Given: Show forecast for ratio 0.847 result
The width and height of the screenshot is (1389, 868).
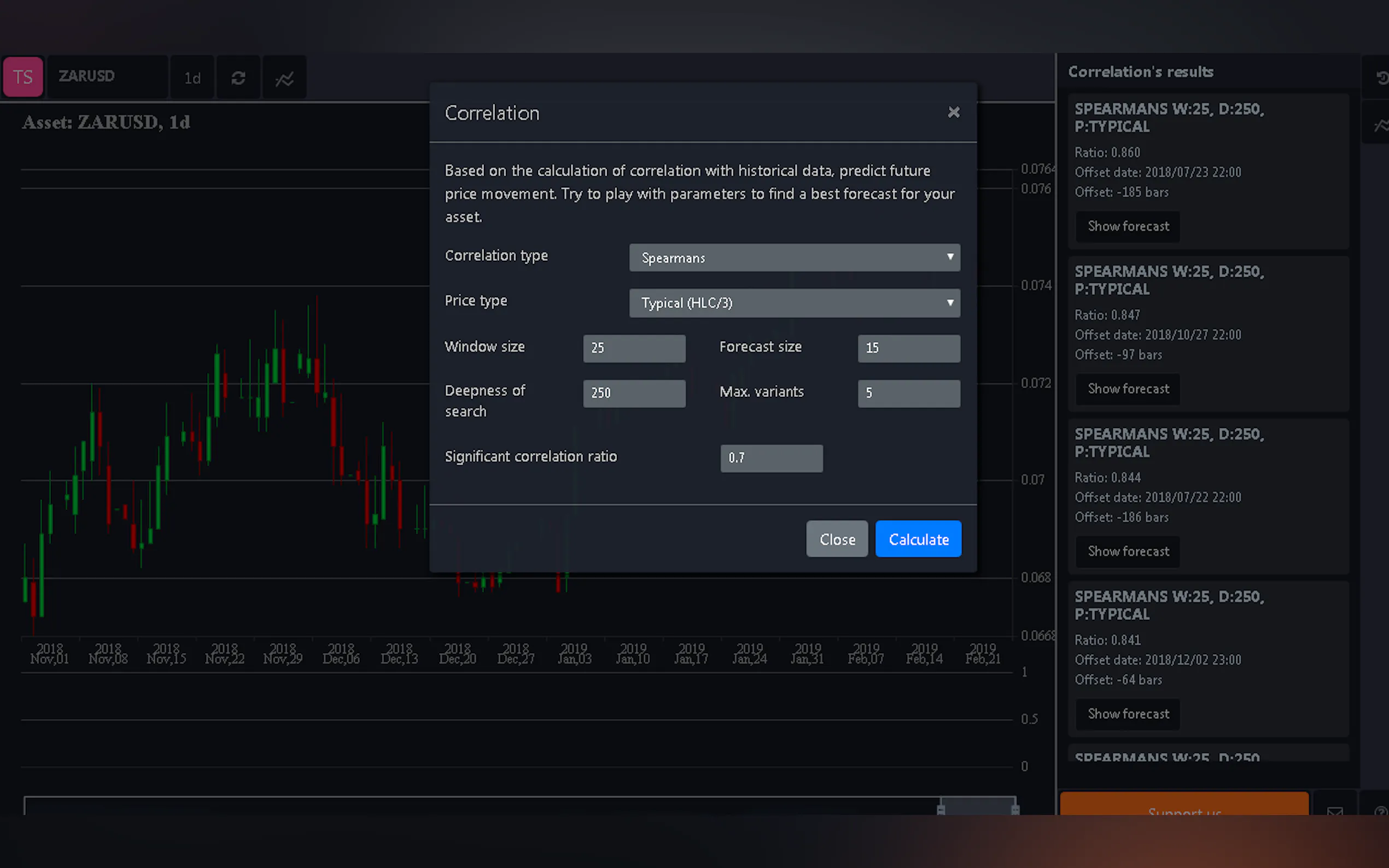Looking at the screenshot, I should pos(1128,389).
